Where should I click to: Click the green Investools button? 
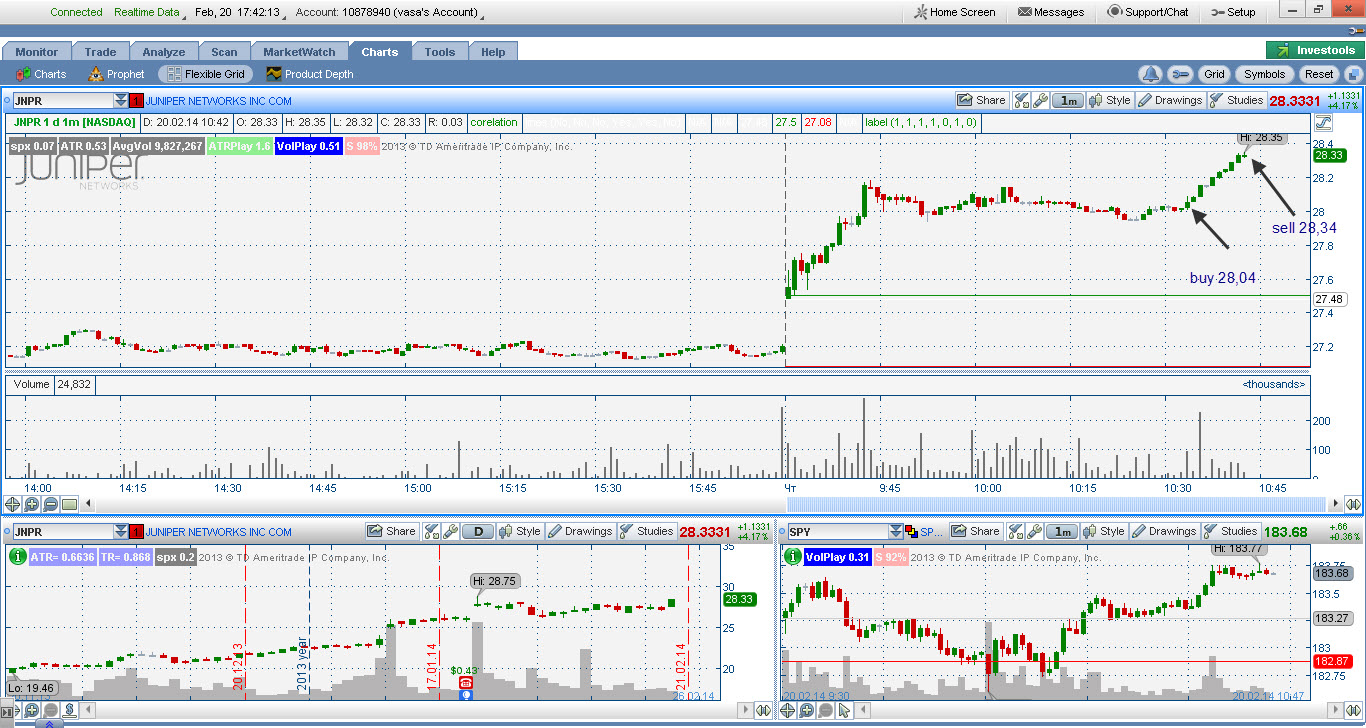coord(1316,51)
